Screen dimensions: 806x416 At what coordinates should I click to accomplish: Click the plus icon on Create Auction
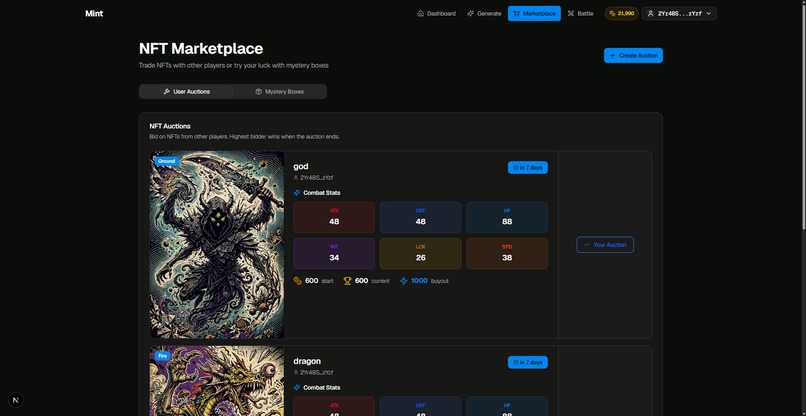point(612,56)
